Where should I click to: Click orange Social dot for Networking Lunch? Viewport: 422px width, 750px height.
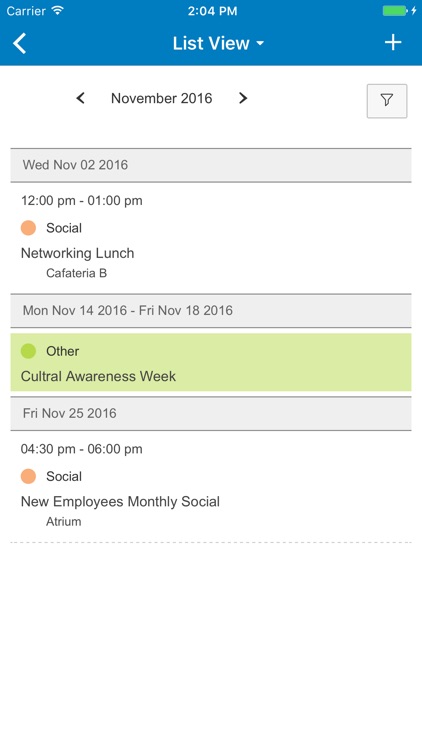[x=28, y=228]
